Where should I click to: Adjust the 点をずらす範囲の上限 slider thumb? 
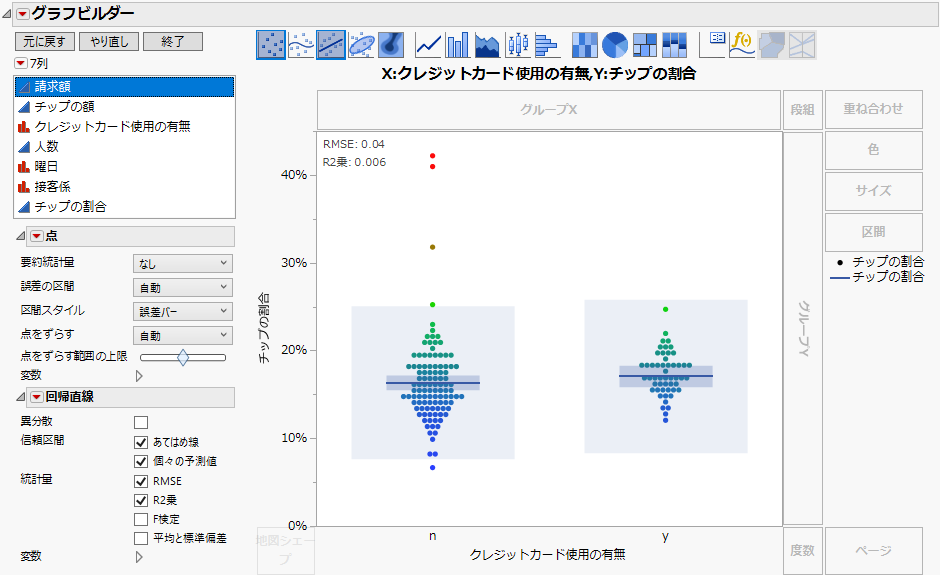tap(183, 358)
